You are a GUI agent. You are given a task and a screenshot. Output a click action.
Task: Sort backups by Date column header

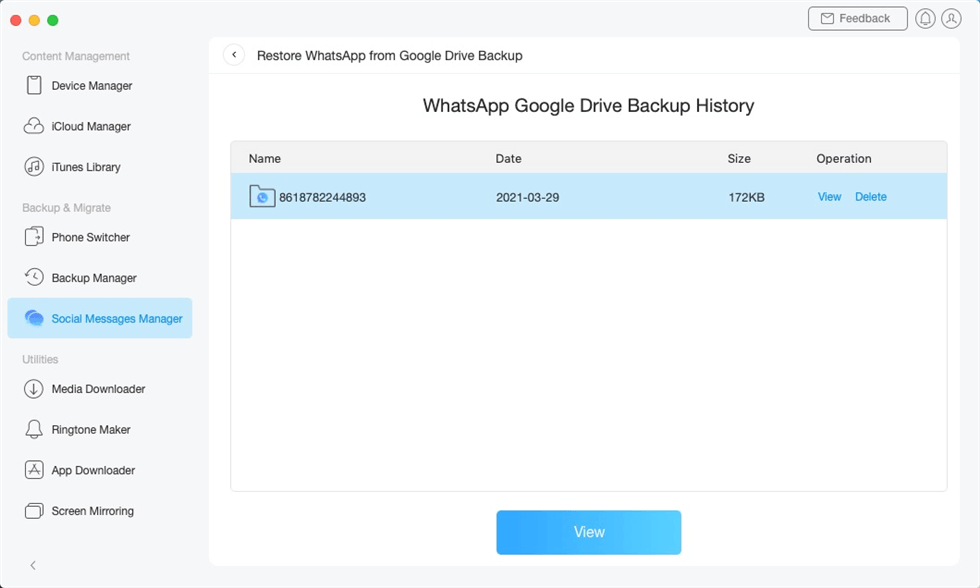coord(508,158)
